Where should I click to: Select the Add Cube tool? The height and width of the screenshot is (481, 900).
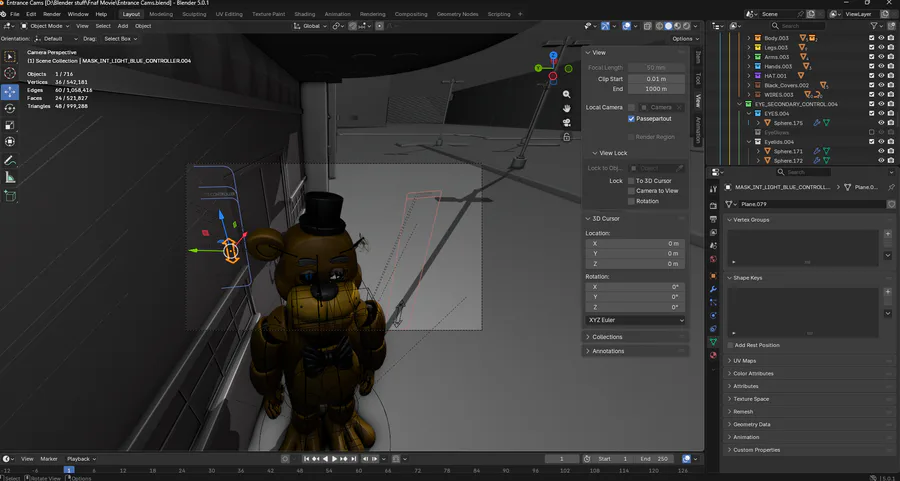10,196
